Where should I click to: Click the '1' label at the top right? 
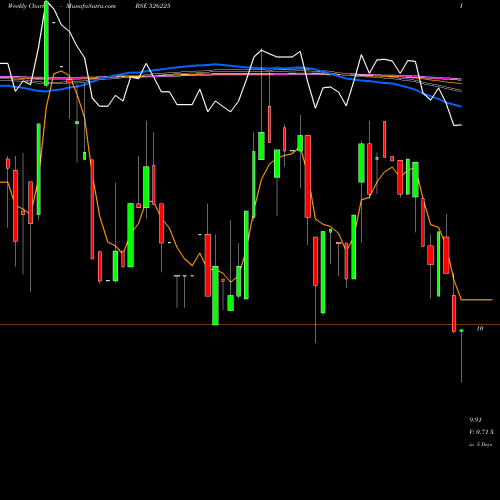pyautogui.click(x=461, y=6)
